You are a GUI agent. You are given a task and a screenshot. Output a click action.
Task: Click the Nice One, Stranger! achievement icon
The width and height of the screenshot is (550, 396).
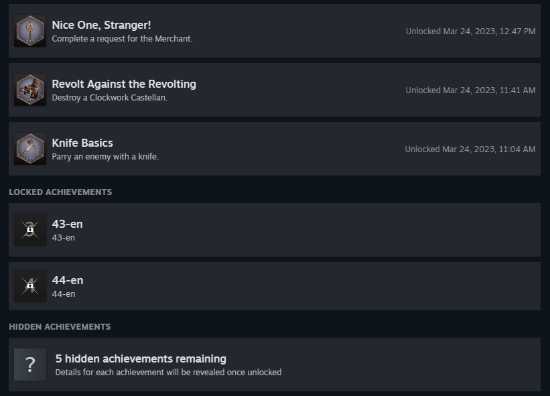click(30, 31)
